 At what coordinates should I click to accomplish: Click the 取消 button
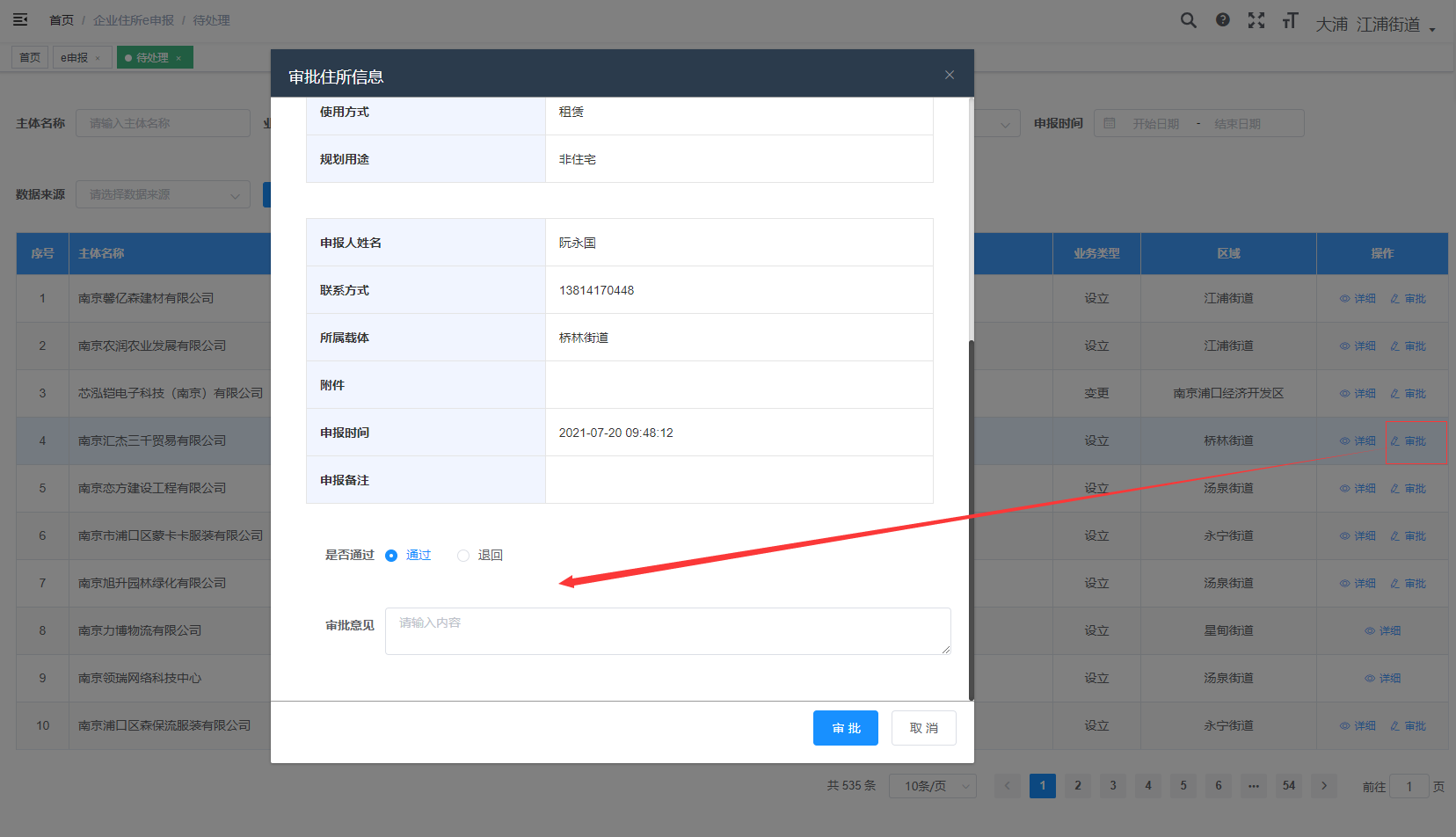coord(924,728)
